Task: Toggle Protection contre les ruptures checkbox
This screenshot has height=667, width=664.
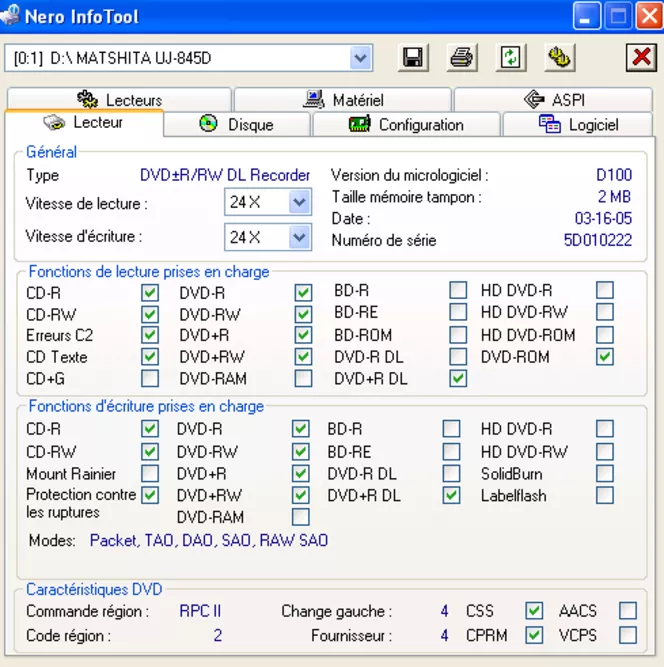Action: pos(150,495)
